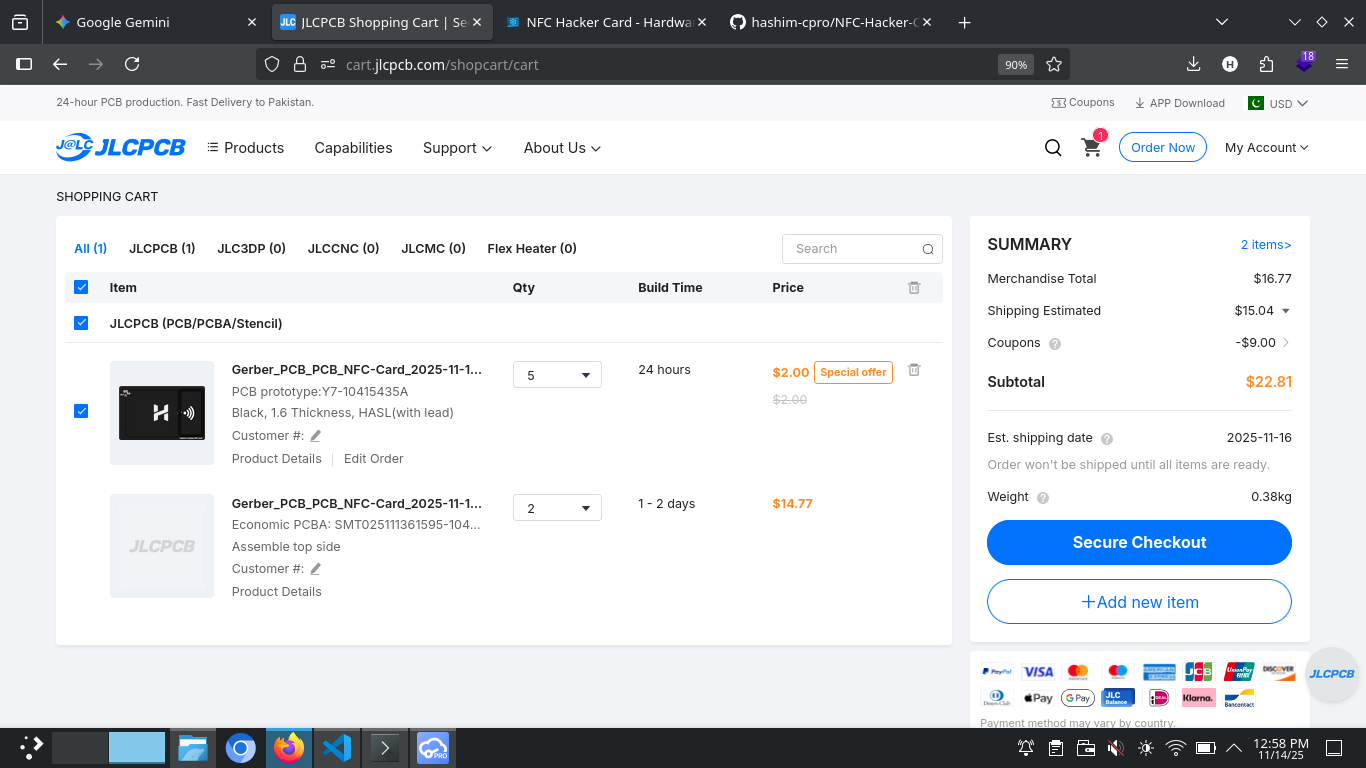
Task: Open quantity dropdown showing 5
Action: click(557, 375)
